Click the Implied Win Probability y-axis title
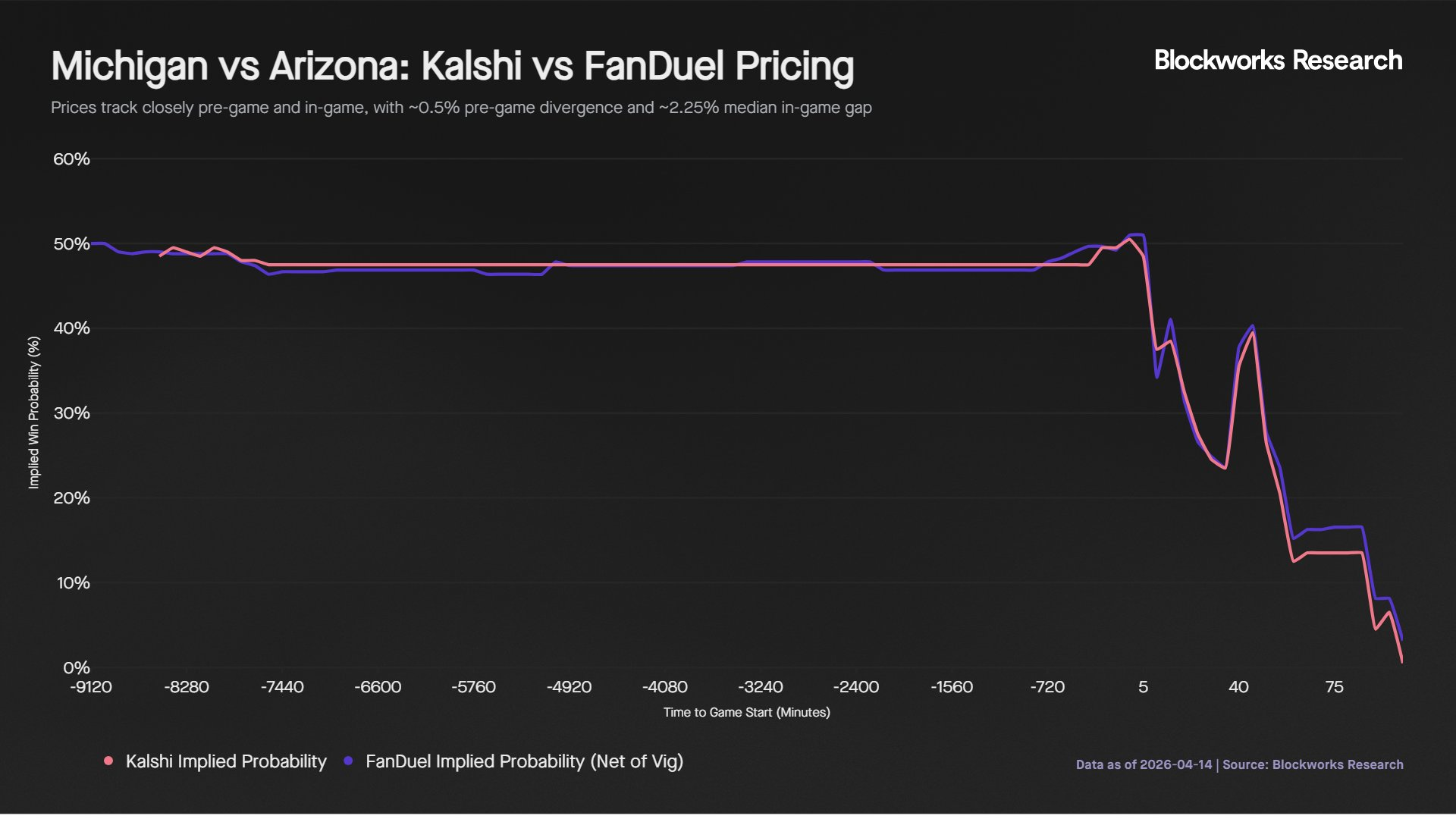Screen dimensions: 1456x819 pos(33,413)
